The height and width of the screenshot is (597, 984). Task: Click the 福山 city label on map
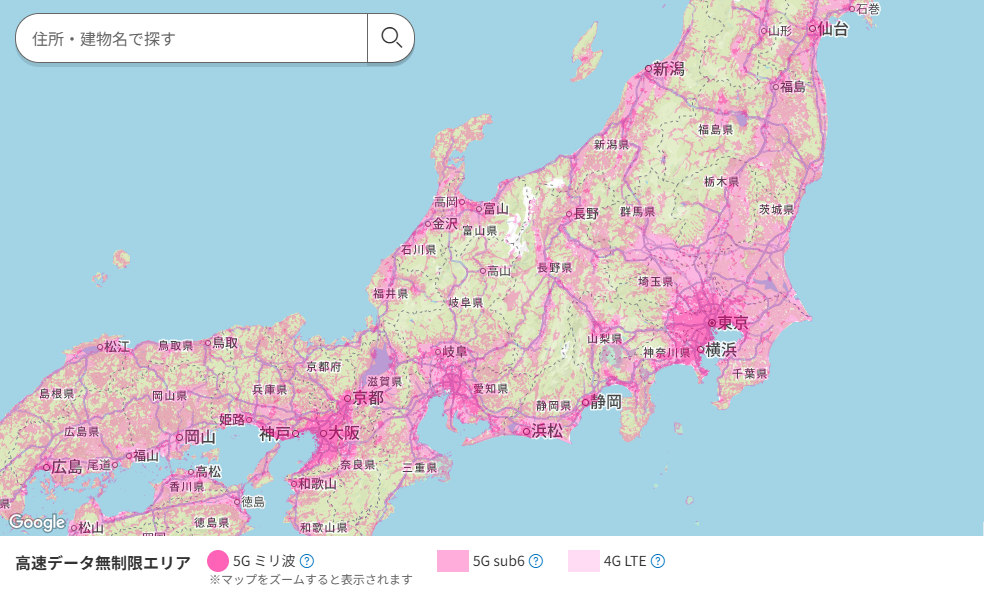click(x=146, y=456)
